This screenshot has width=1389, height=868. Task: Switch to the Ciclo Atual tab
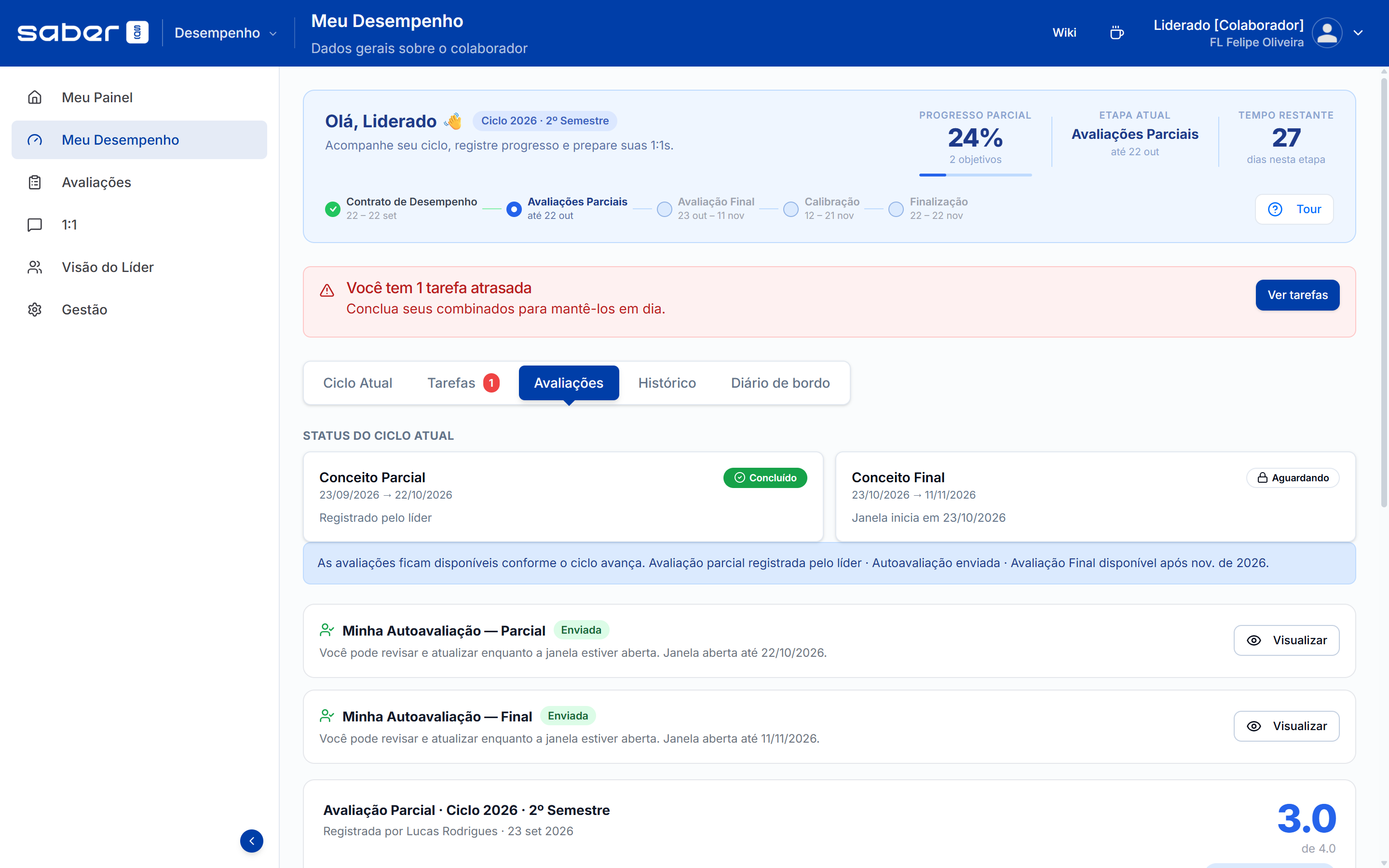click(357, 383)
